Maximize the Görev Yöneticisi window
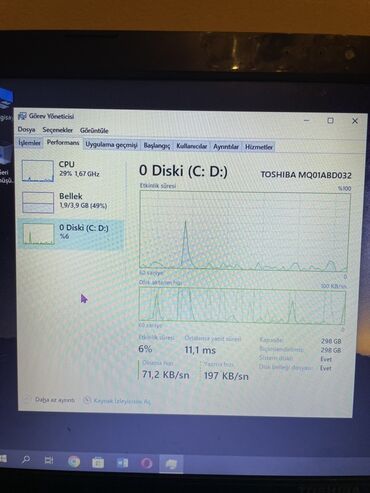370x493 pixels. pyautogui.click(x=330, y=121)
